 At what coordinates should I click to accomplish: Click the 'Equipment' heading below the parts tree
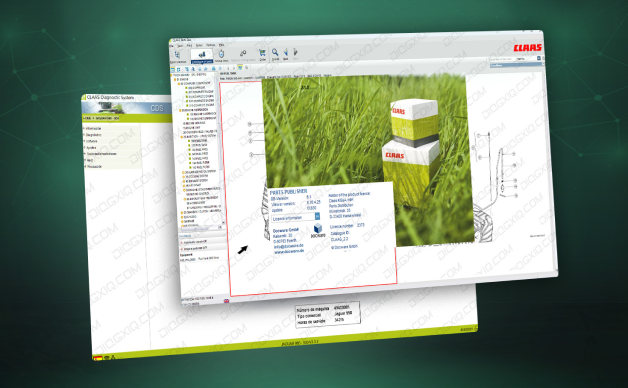(186, 255)
